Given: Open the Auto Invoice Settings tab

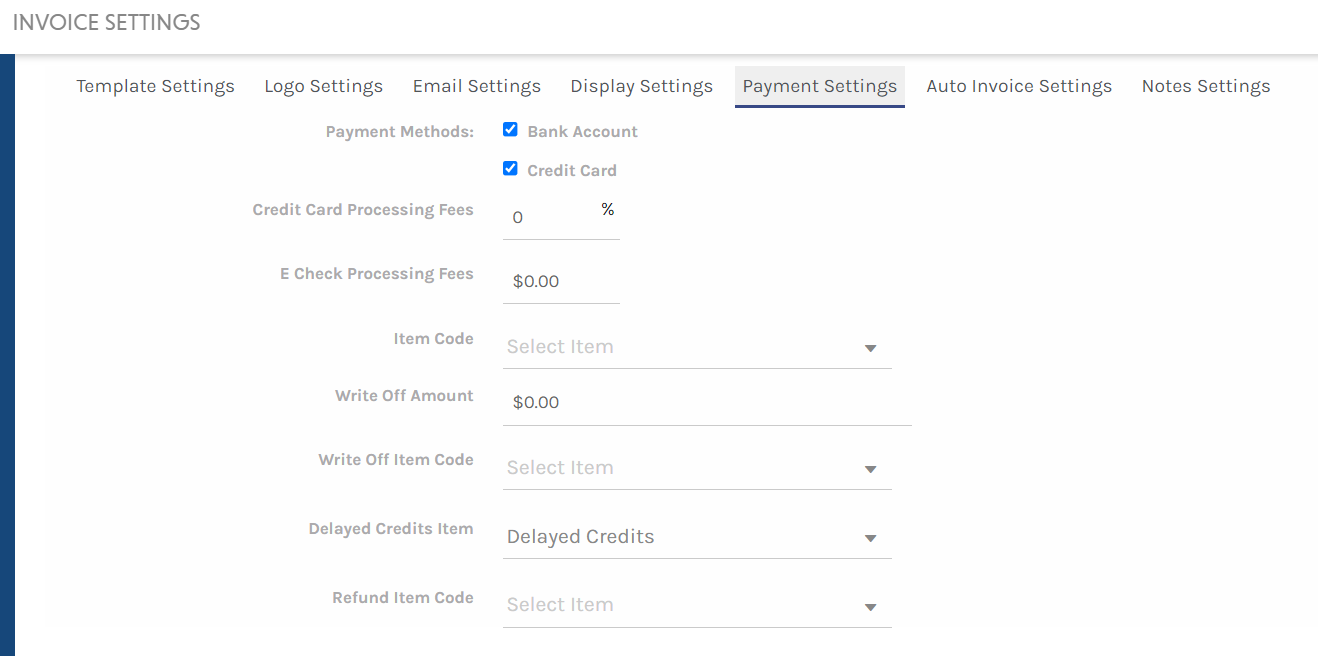Looking at the screenshot, I should [1019, 86].
